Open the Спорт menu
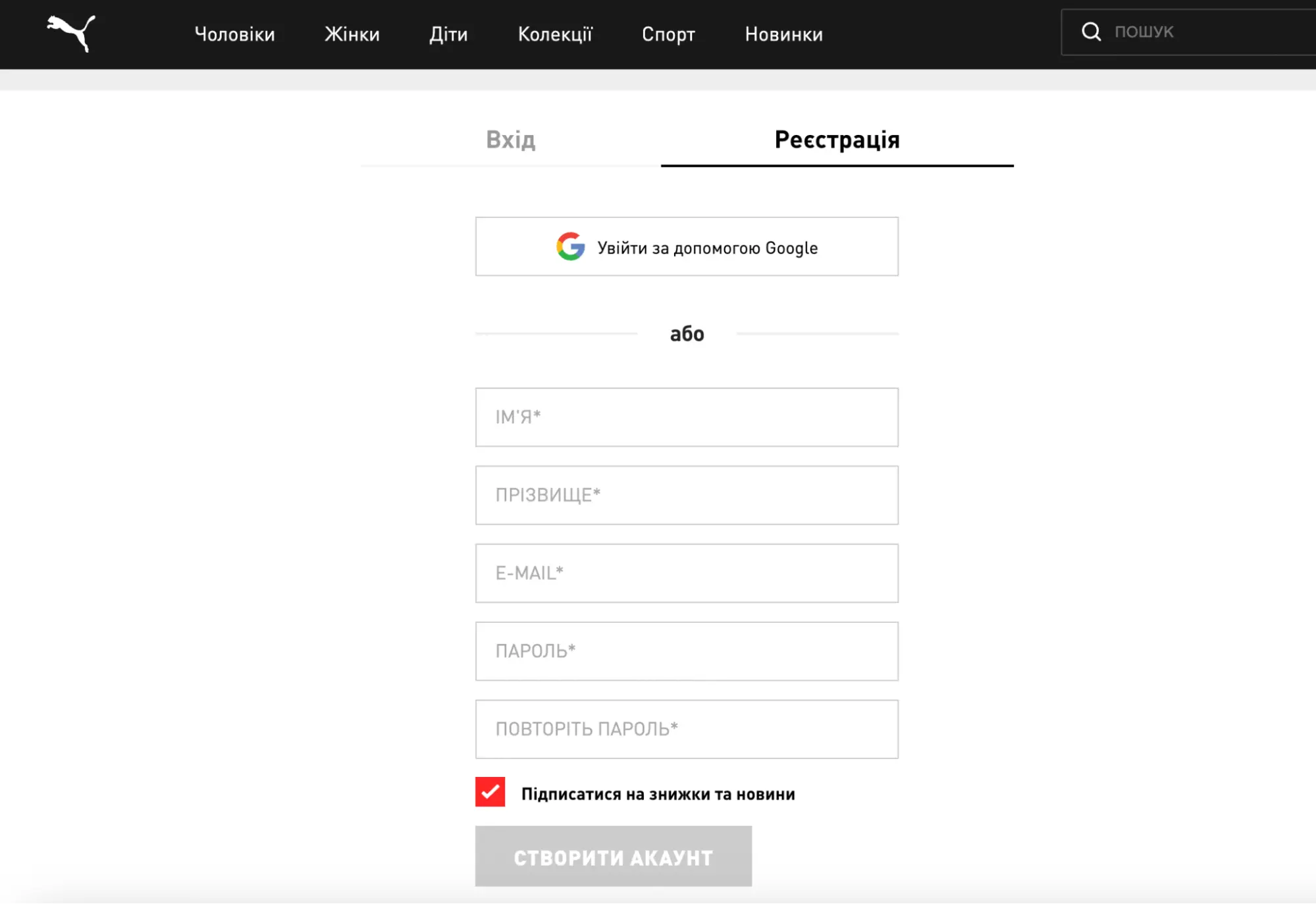Screen dimensions: 1316x904 click(668, 34)
